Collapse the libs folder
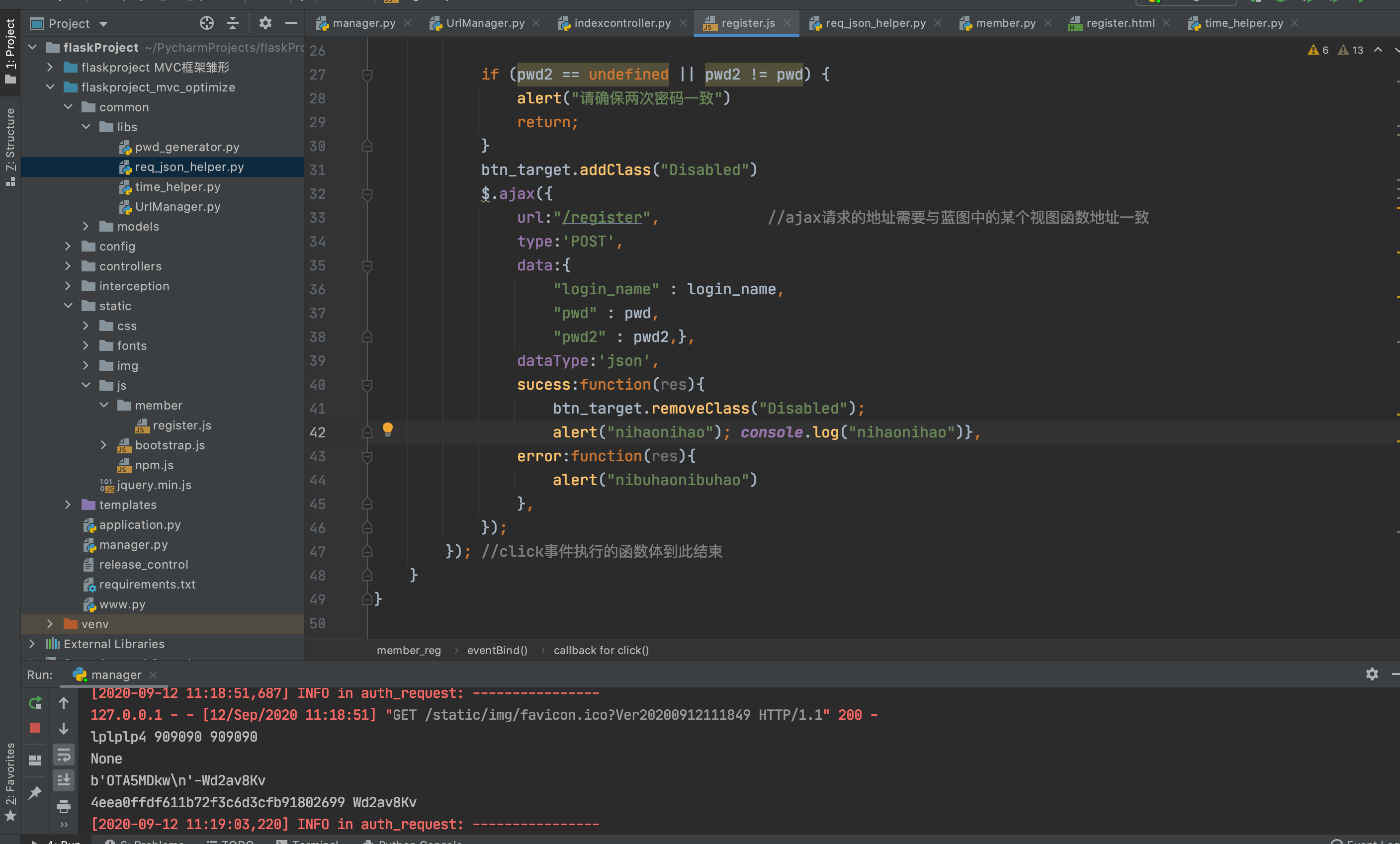The image size is (1400, 844). pos(86,127)
